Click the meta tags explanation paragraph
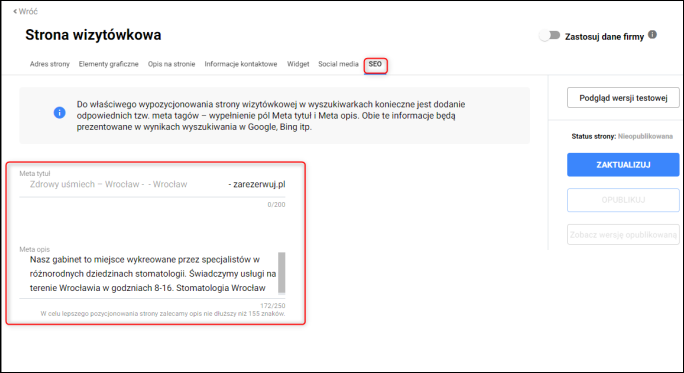The width and height of the screenshot is (684, 373). [x=271, y=116]
